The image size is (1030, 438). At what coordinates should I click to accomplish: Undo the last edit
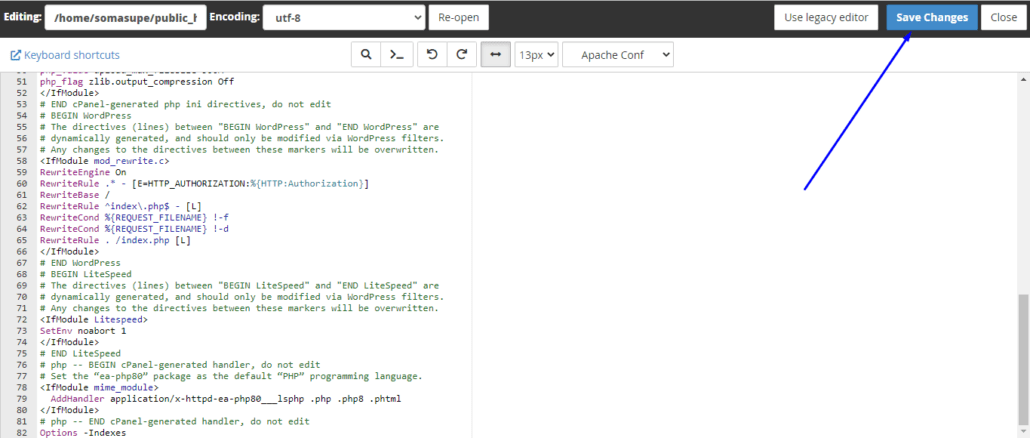pyautogui.click(x=432, y=55)
